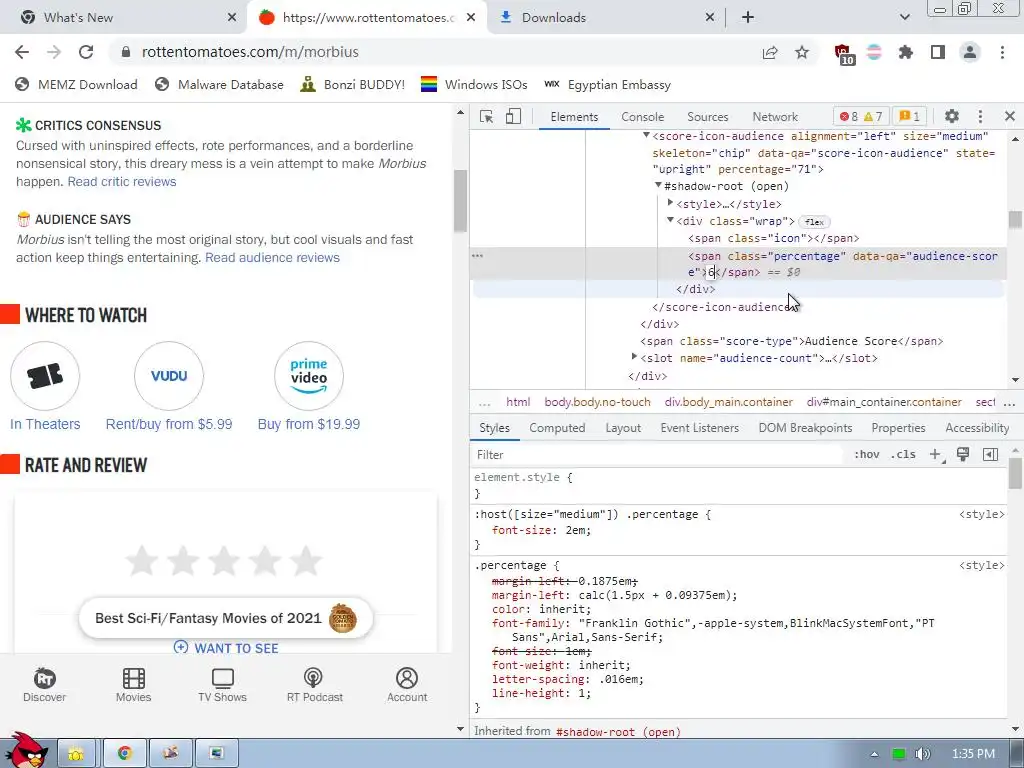Collapse the score-icon-audience element node
This screenshot has height=768, width=1024.
pos(646,135)
